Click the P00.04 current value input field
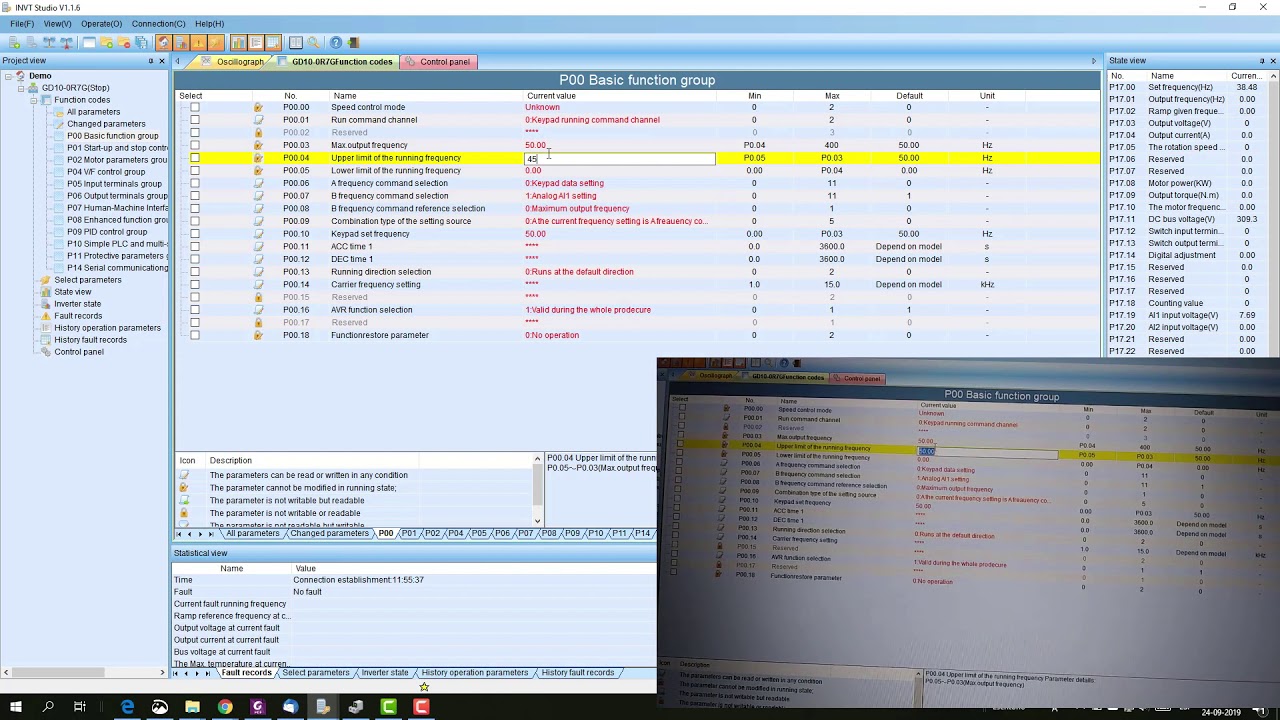 [620, 158]
